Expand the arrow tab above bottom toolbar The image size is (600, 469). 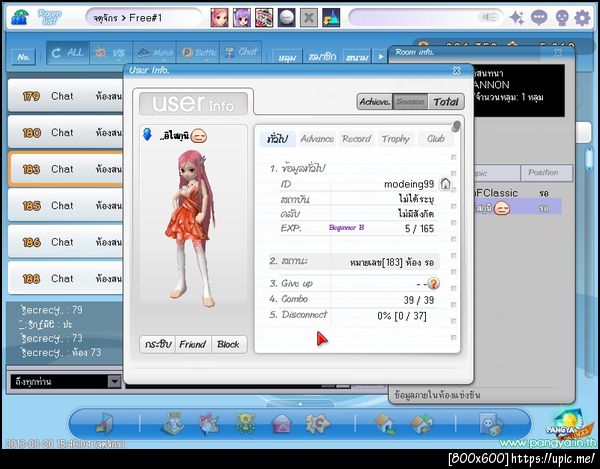tap(300, 403)
